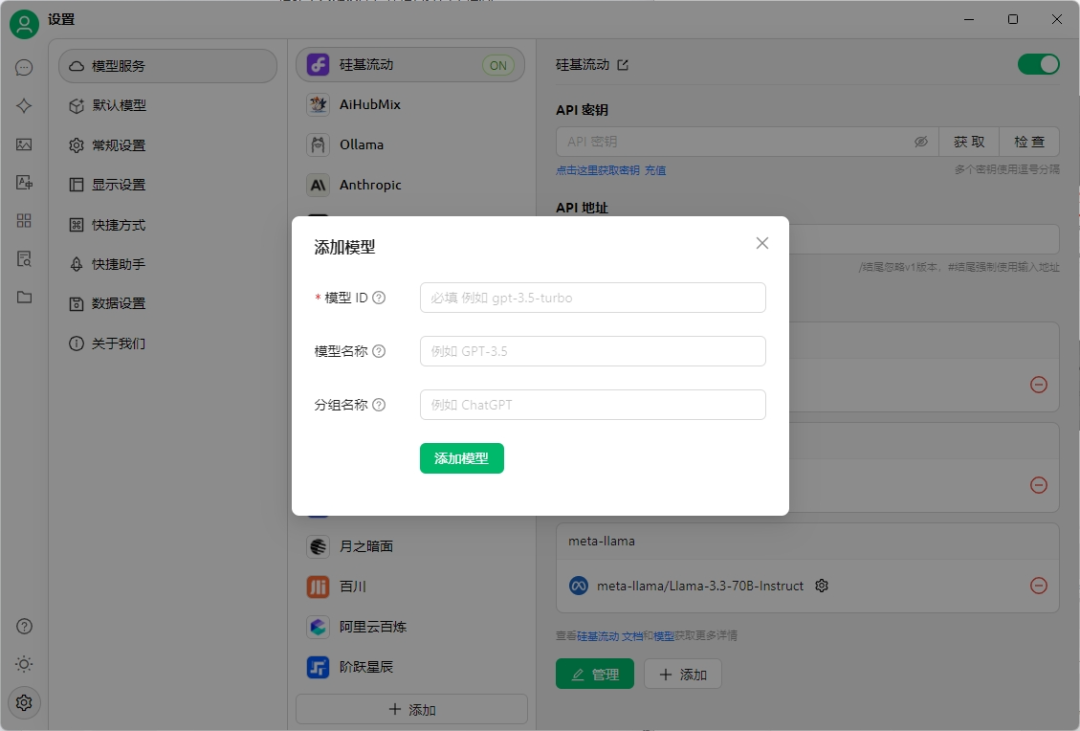Select 常规设置 settings menu
The image size is (1080, 731).
[168, 145]
